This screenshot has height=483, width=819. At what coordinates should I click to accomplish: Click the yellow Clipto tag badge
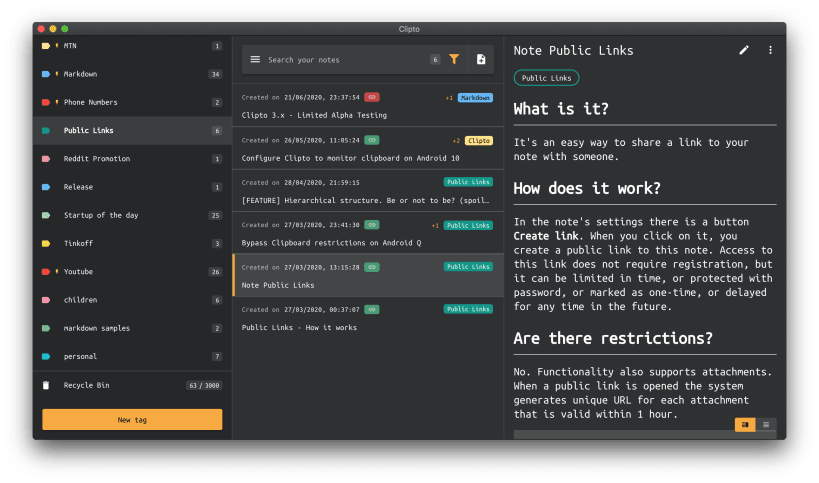coord(479,140)
